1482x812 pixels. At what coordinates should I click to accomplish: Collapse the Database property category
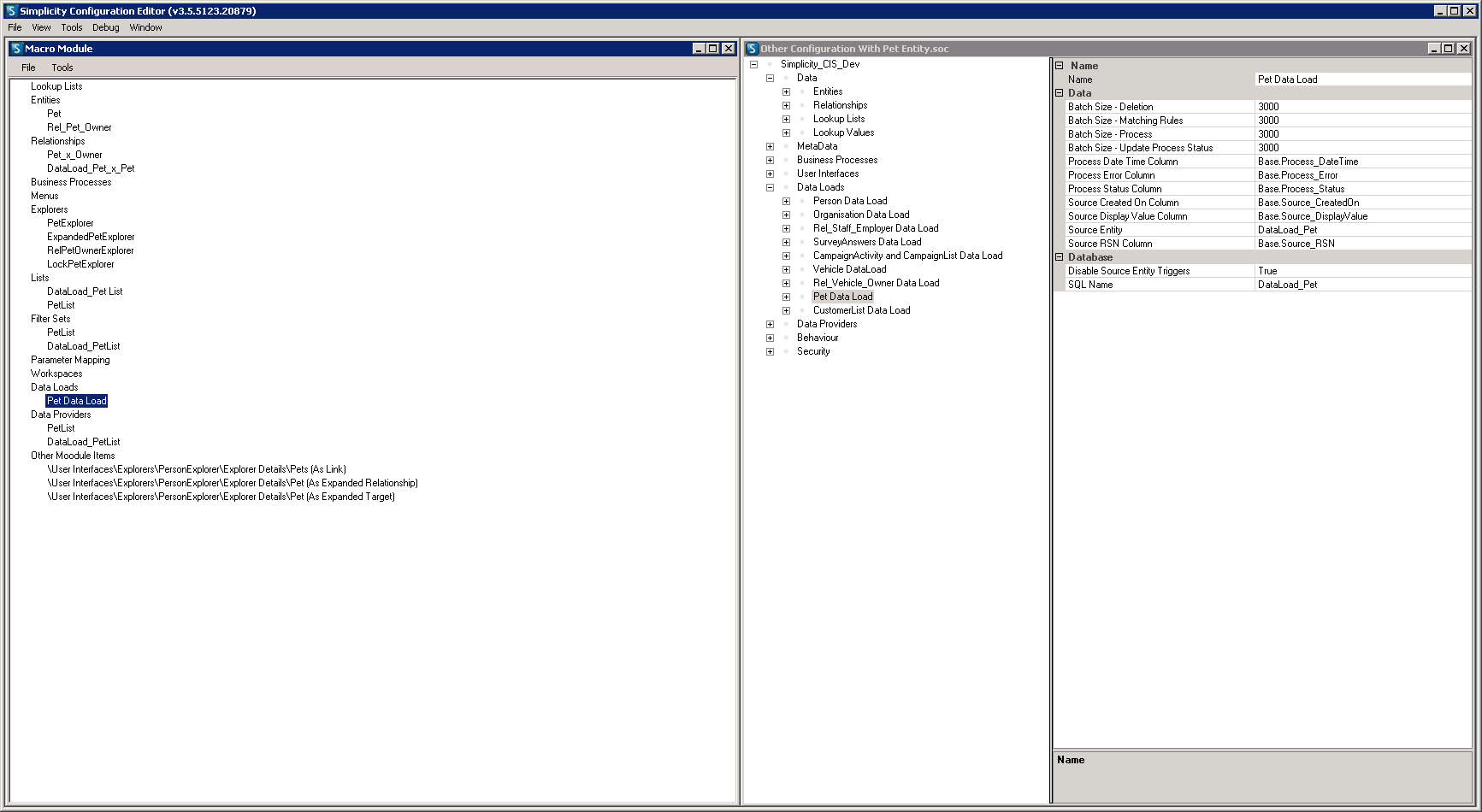[x=1059, y=256]
